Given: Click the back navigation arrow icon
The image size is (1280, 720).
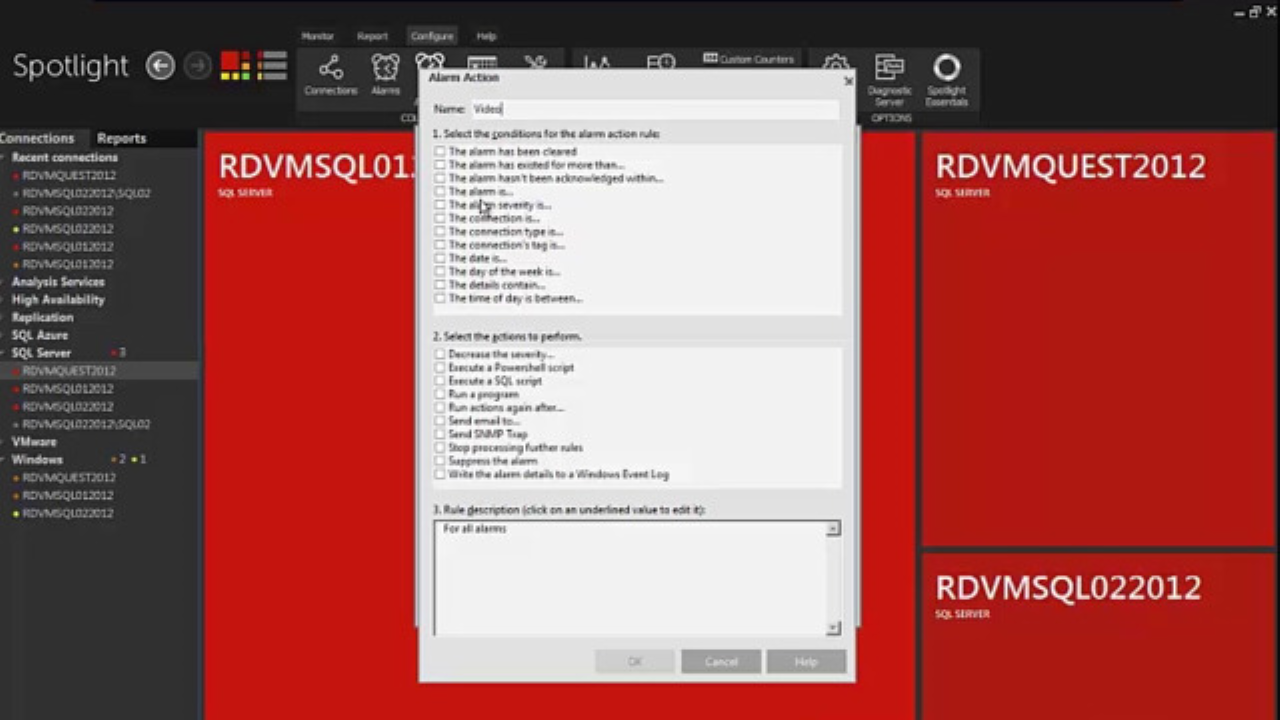Looking at the screenshot, I should pyautogui.click(x=160, y=66).
